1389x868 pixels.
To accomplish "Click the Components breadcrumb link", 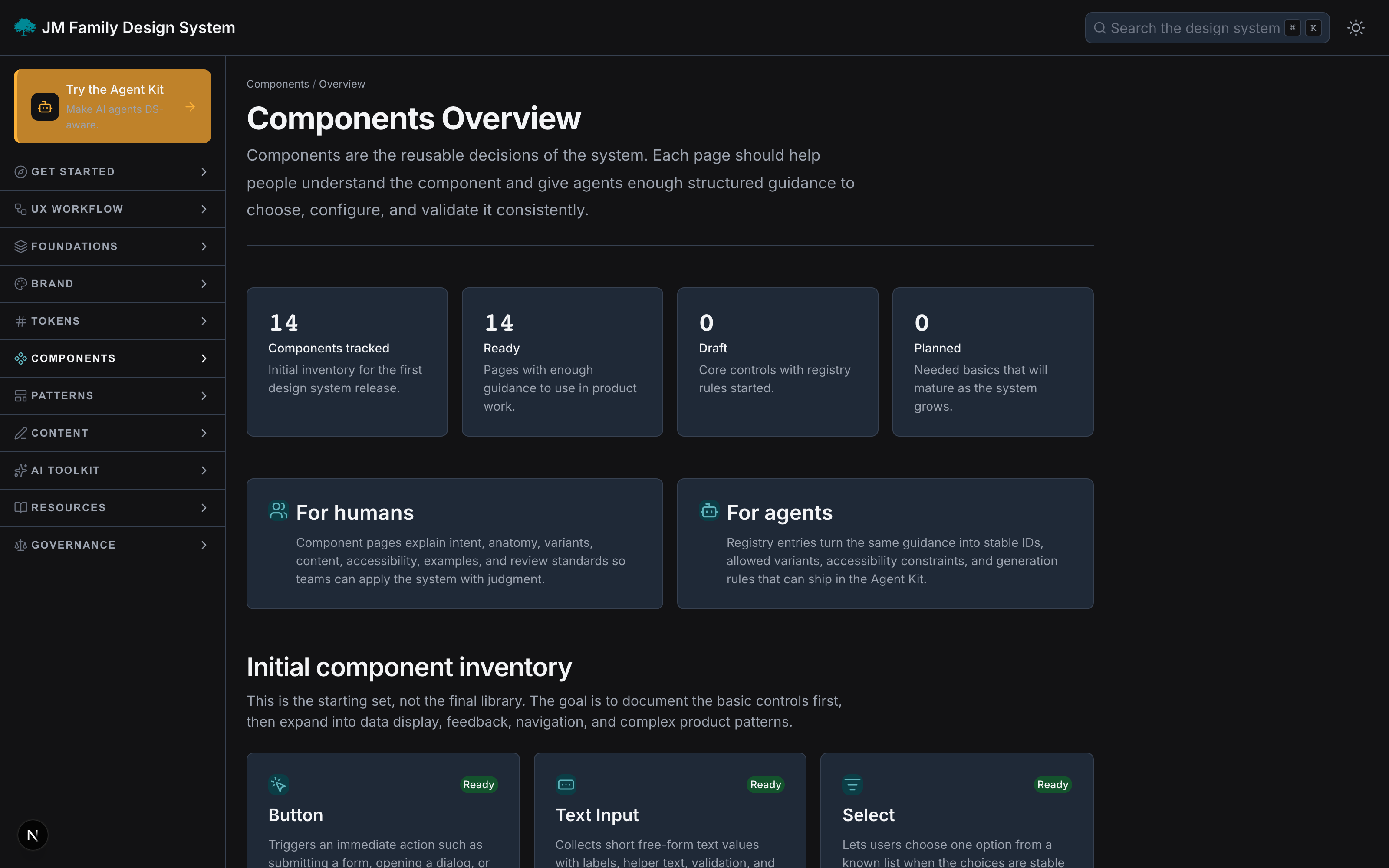I will [278, 84].
